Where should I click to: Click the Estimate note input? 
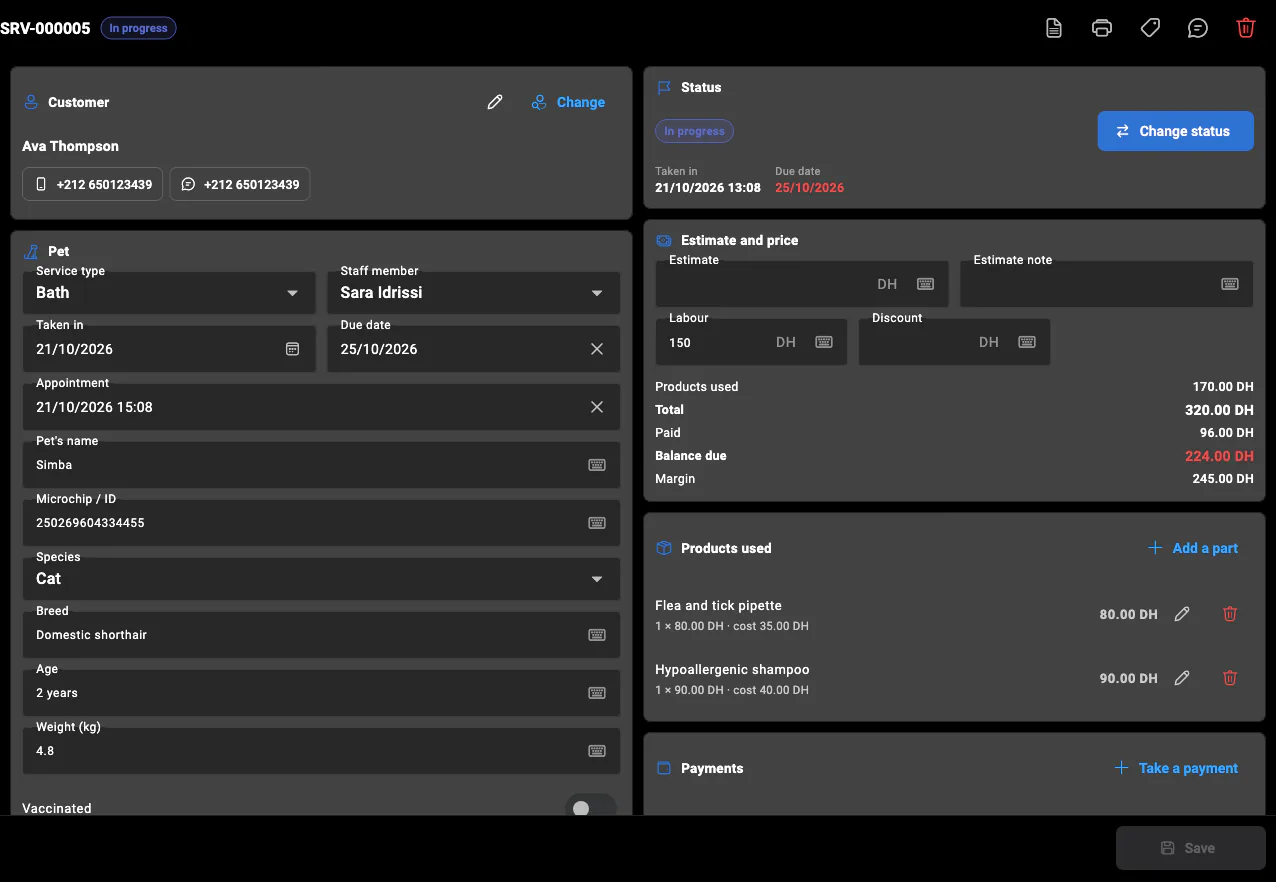[1106, 284]
